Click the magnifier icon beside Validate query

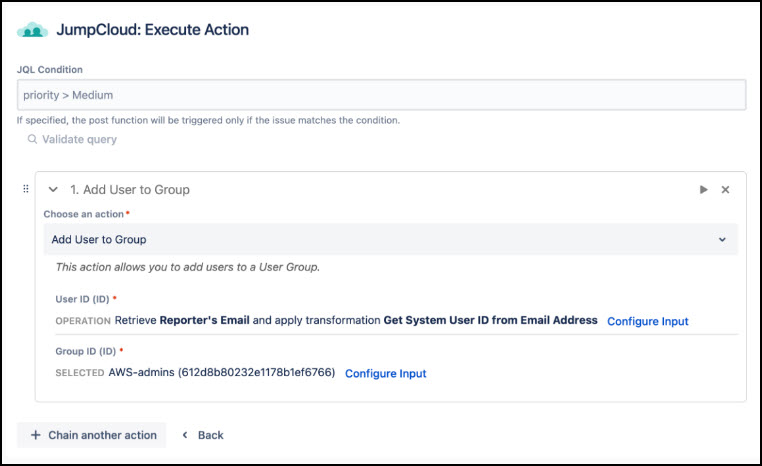(32, 140)
